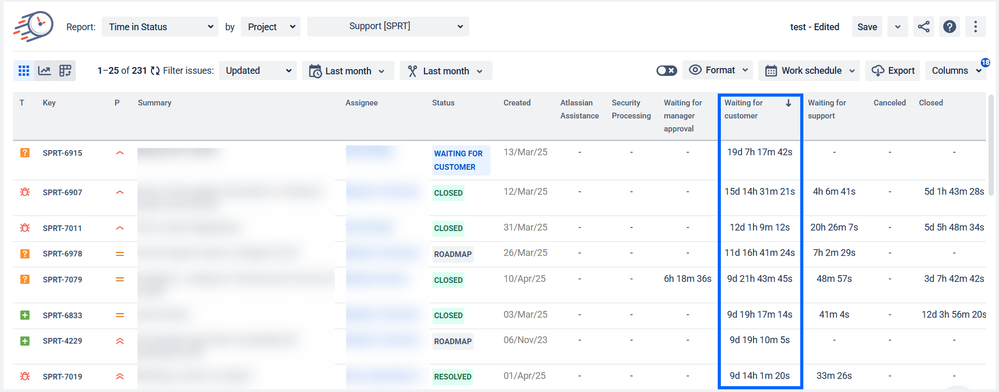The height and width of the screenshot is (392, 999).
Task: Click the WAITING FOR CUSTOMER status badge
Action: click(461, 160)
